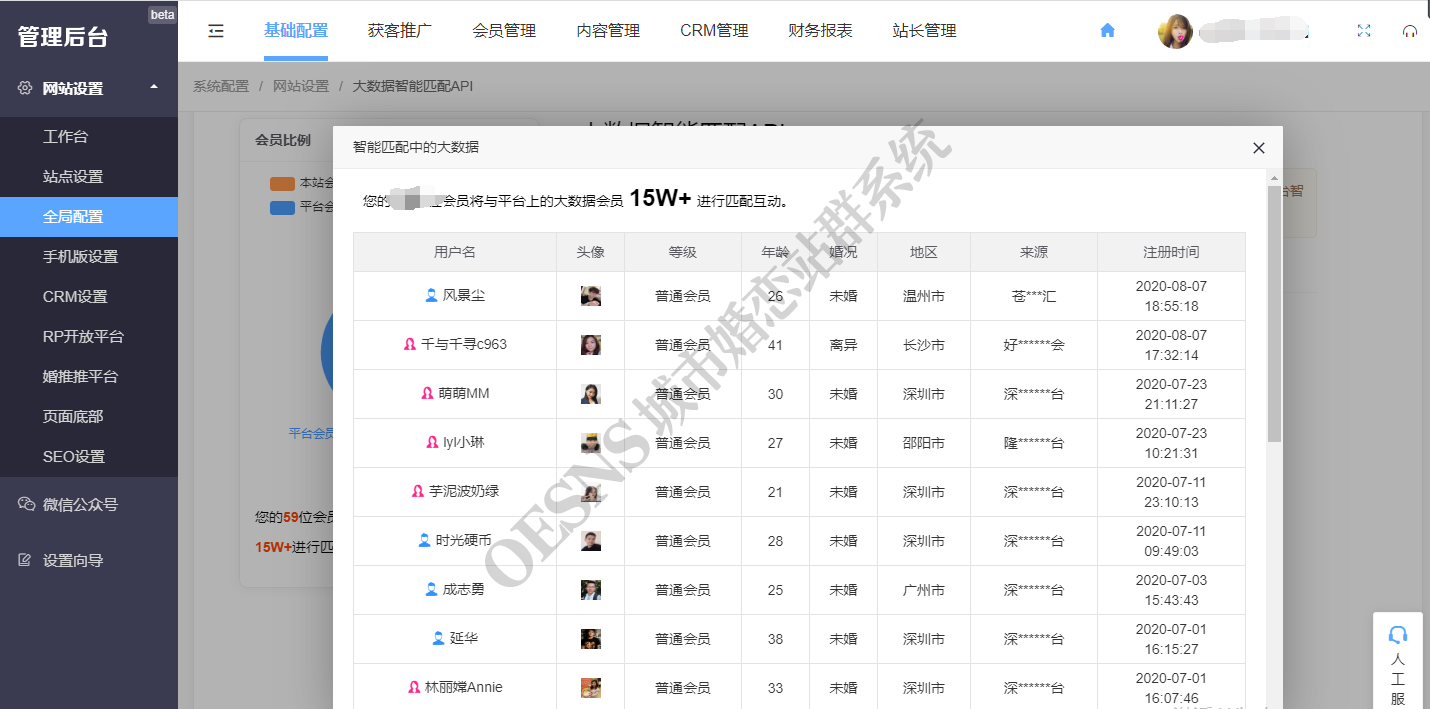Open the CRM管理 top tab
Screen dimensions: 1430x709
pyautogui.click(x=714, y=31)
